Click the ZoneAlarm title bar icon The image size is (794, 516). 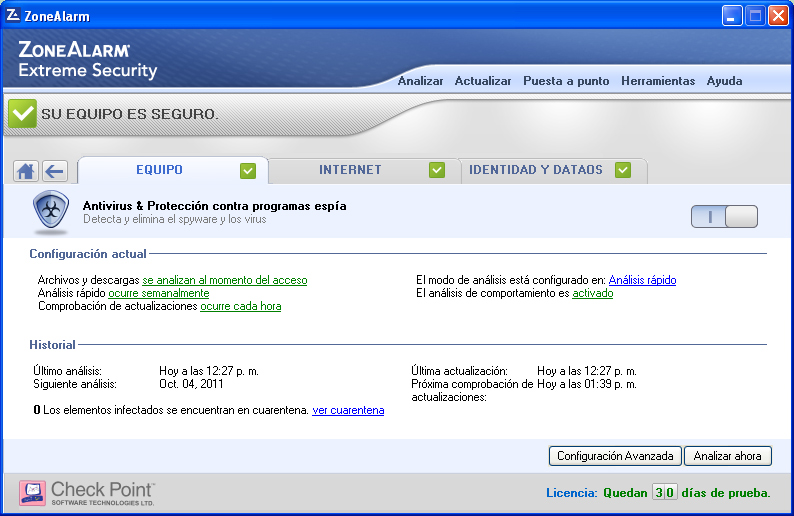click(x=13, y=15)
